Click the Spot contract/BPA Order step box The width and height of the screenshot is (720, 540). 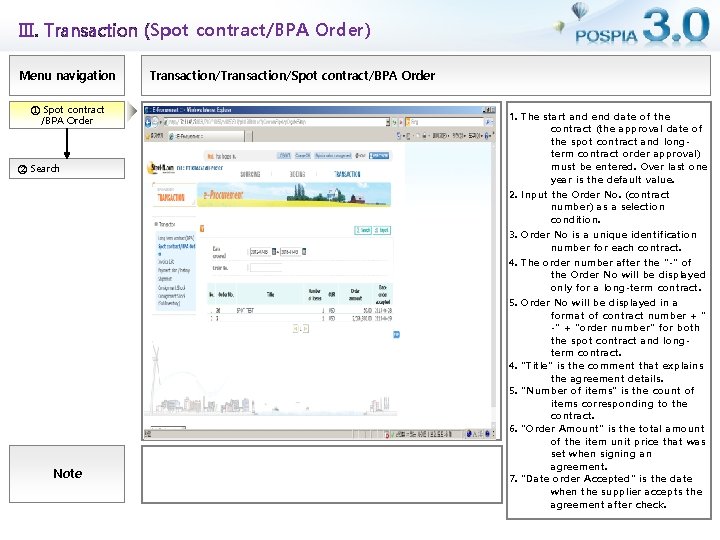[67, 115]
